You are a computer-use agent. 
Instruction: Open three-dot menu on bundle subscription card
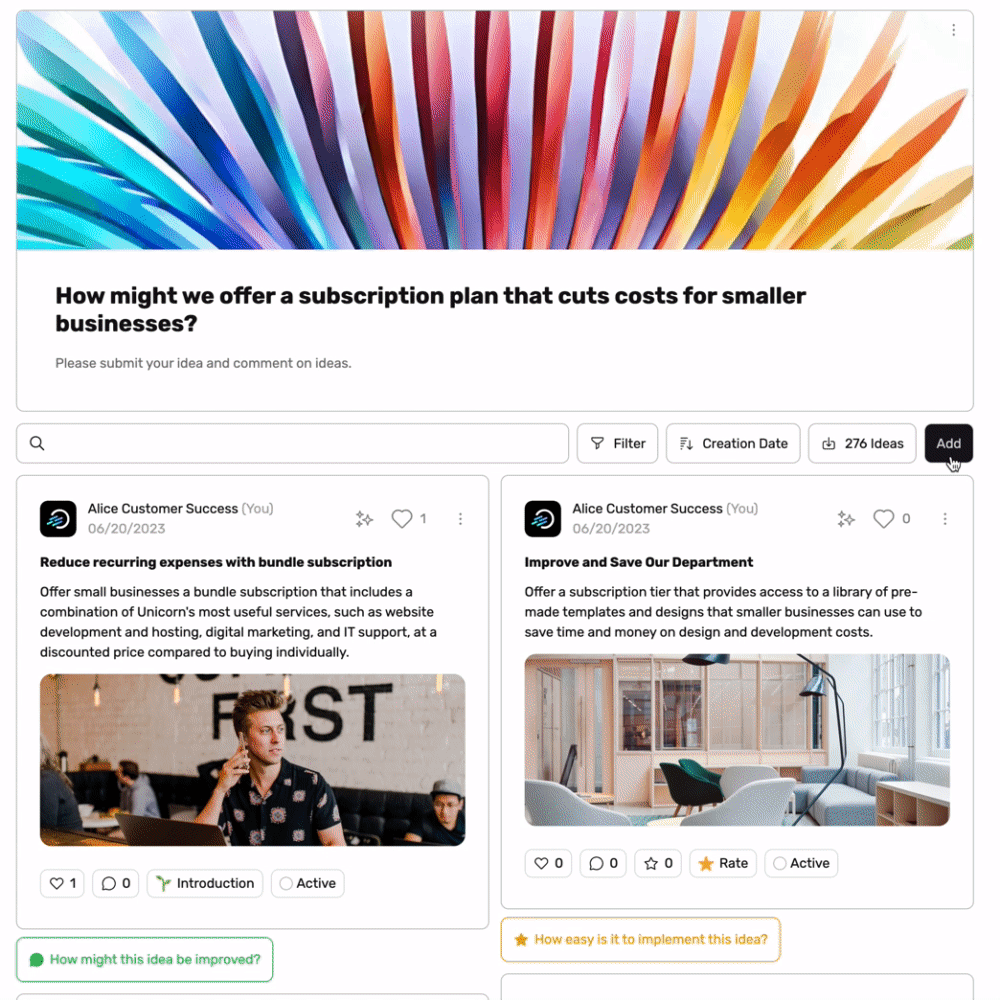point(460,518)
